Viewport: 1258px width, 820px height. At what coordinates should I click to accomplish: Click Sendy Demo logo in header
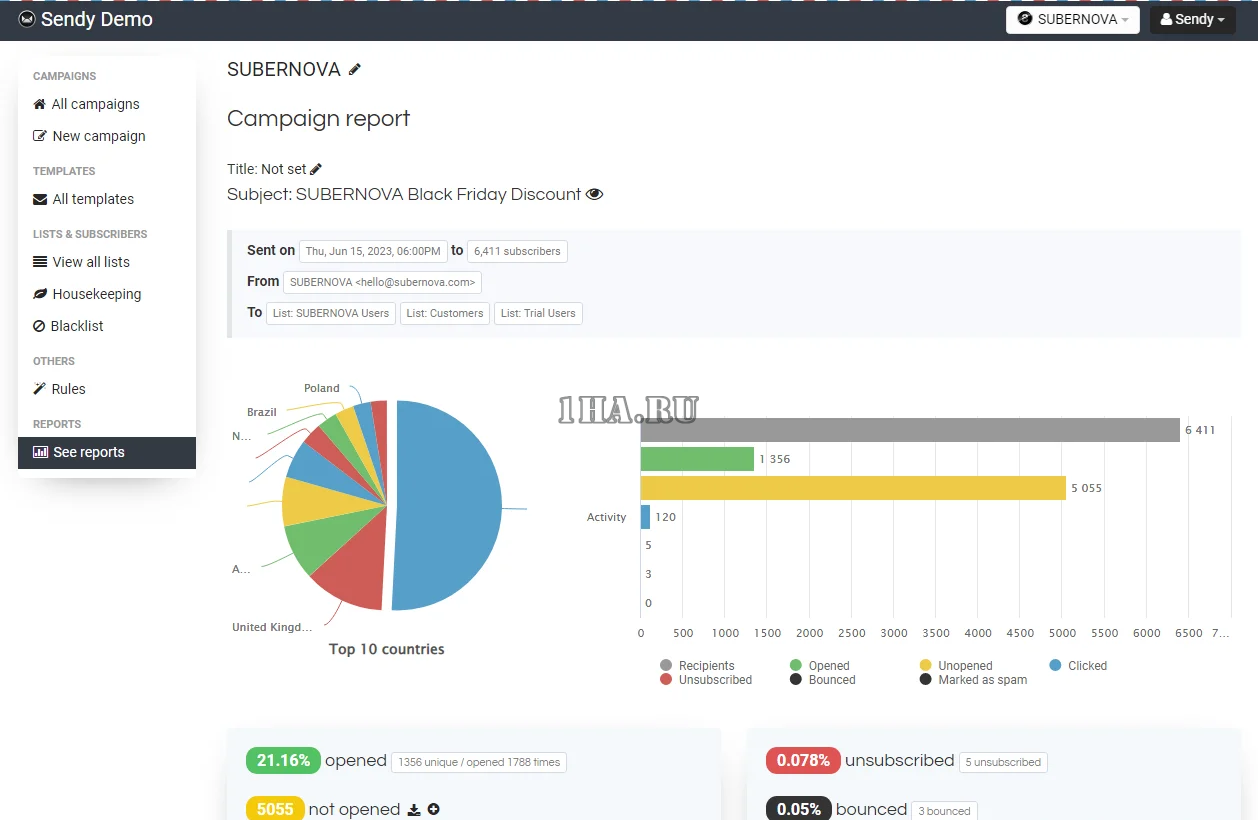click(x=86, y=19)
